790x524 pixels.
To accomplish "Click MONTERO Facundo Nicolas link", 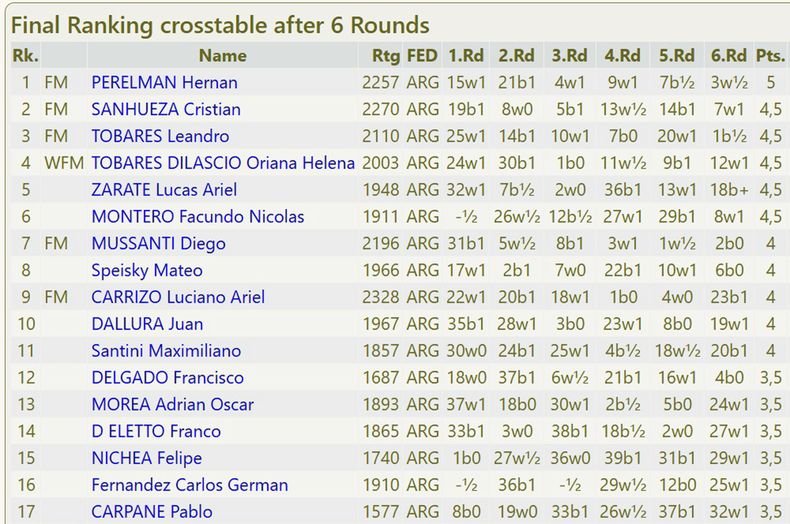I will [x=197, y=217].
